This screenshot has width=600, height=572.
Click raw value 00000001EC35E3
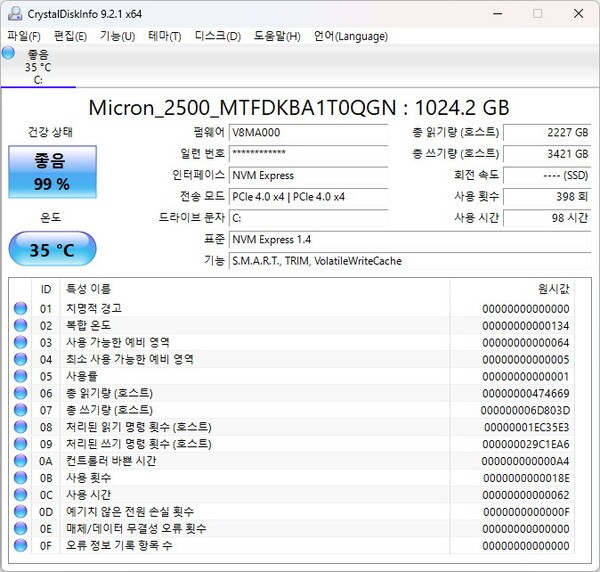coord(527,427)
